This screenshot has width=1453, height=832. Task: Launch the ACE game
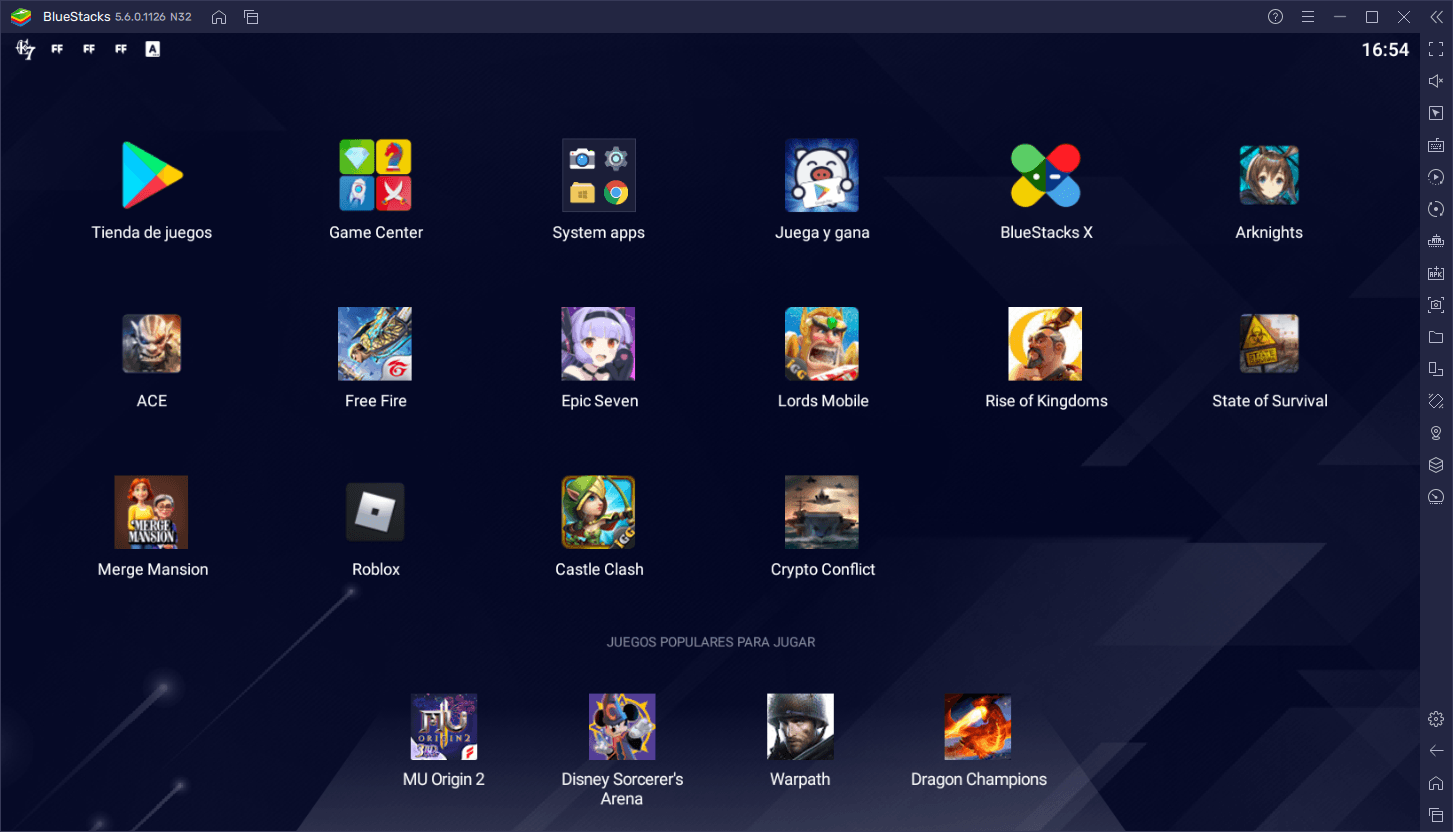pos(152,344)
